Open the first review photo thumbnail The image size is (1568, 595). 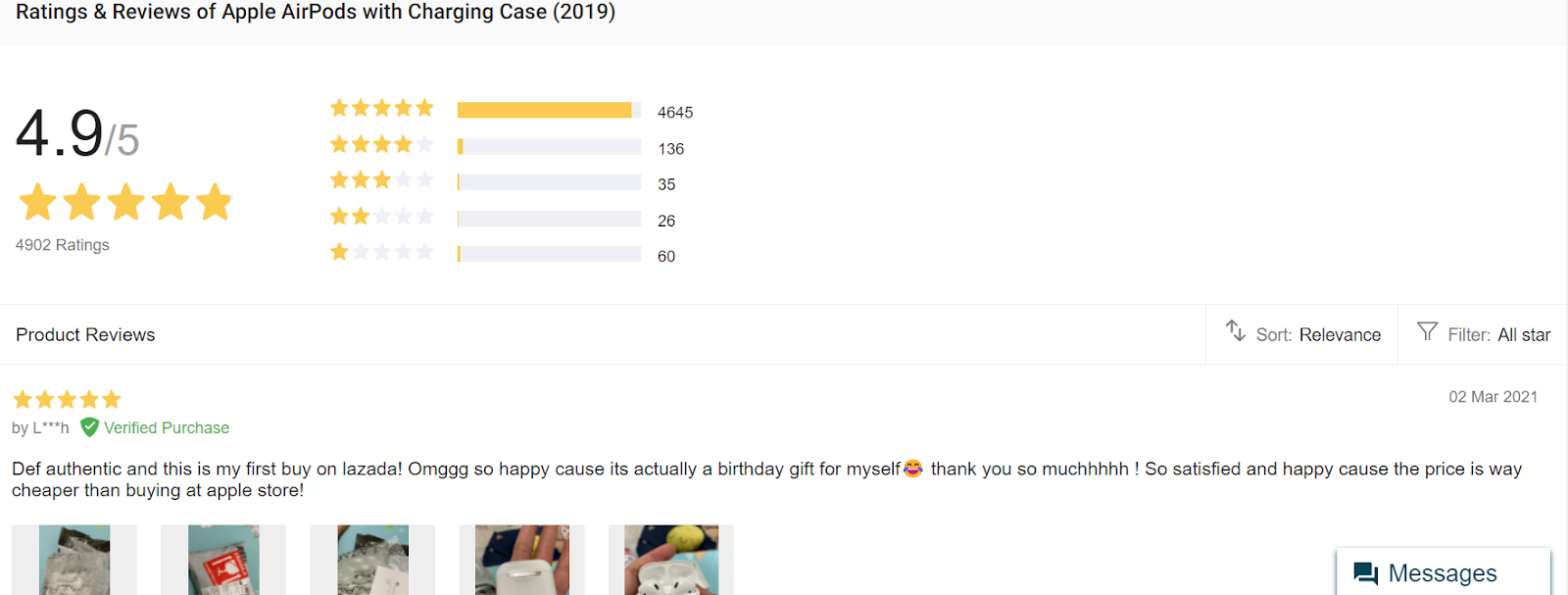pos(74,560)
